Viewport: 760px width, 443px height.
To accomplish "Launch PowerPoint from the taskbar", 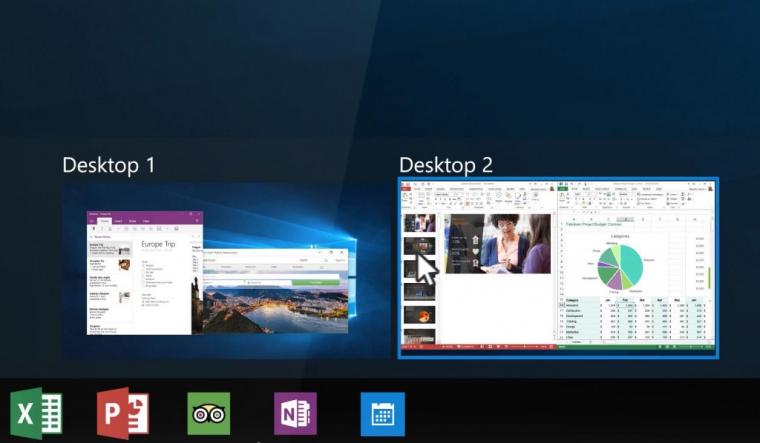I will pos(123,413).
